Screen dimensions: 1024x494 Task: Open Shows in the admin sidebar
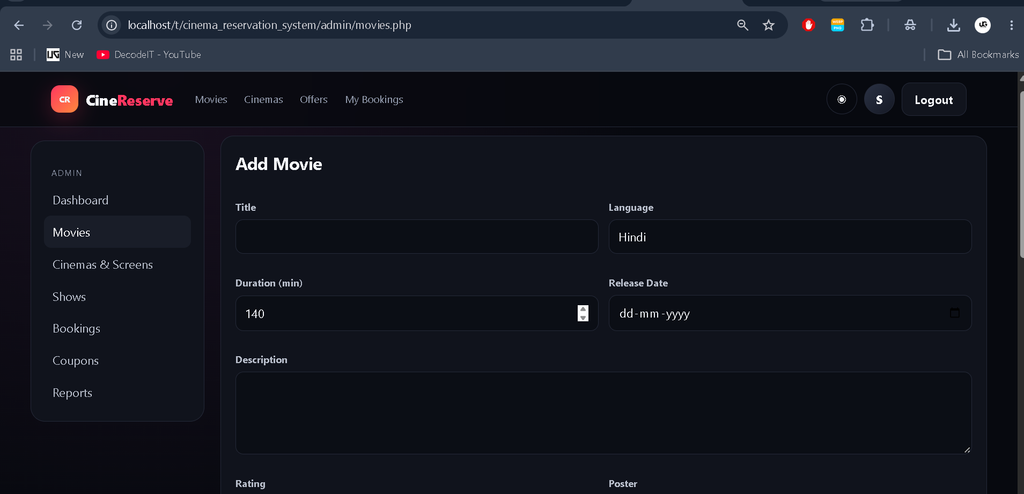(x=118, y=297)
